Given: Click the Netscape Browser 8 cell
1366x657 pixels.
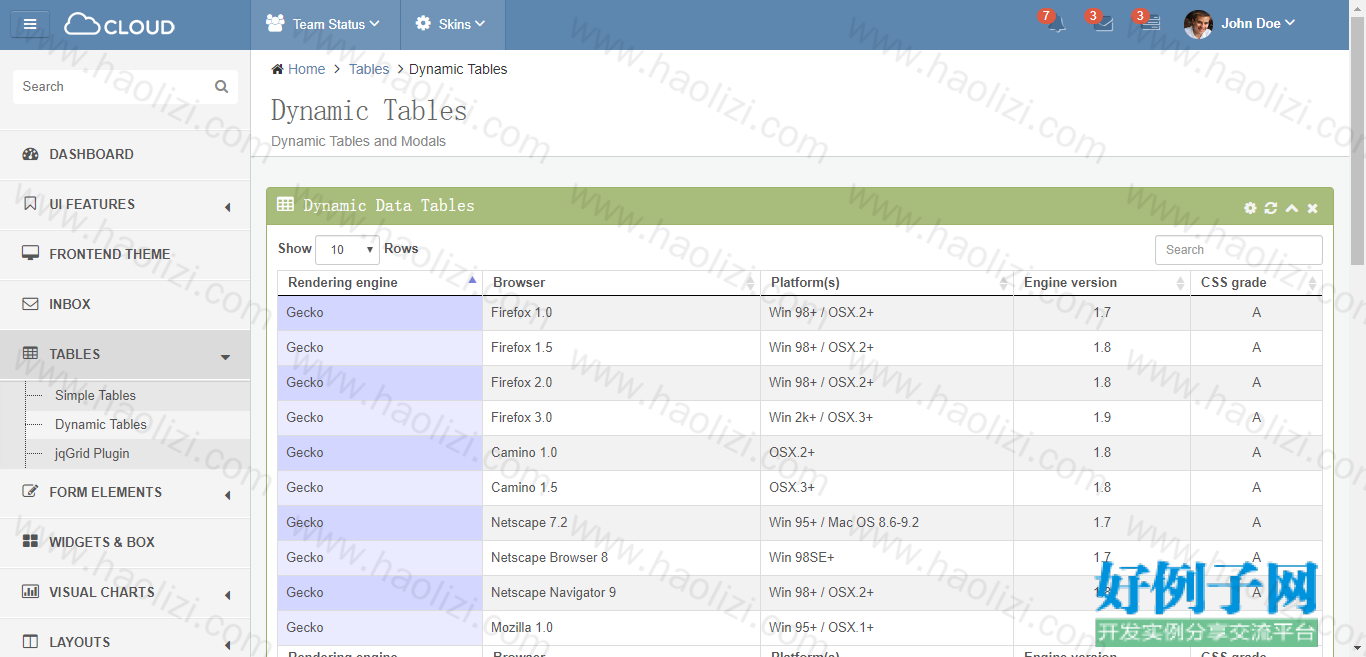Looking at the screenshot, I should pos(621,558).
